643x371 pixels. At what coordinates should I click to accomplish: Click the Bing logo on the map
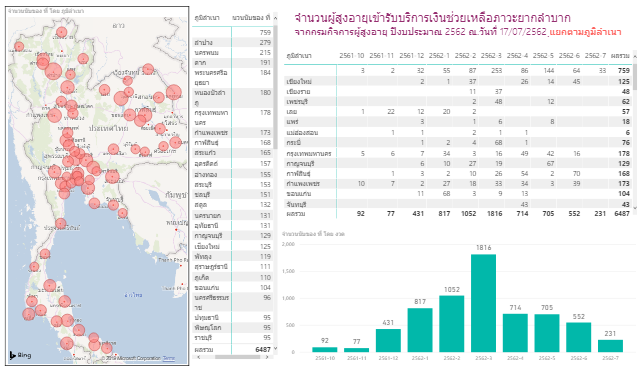point(20,355)
